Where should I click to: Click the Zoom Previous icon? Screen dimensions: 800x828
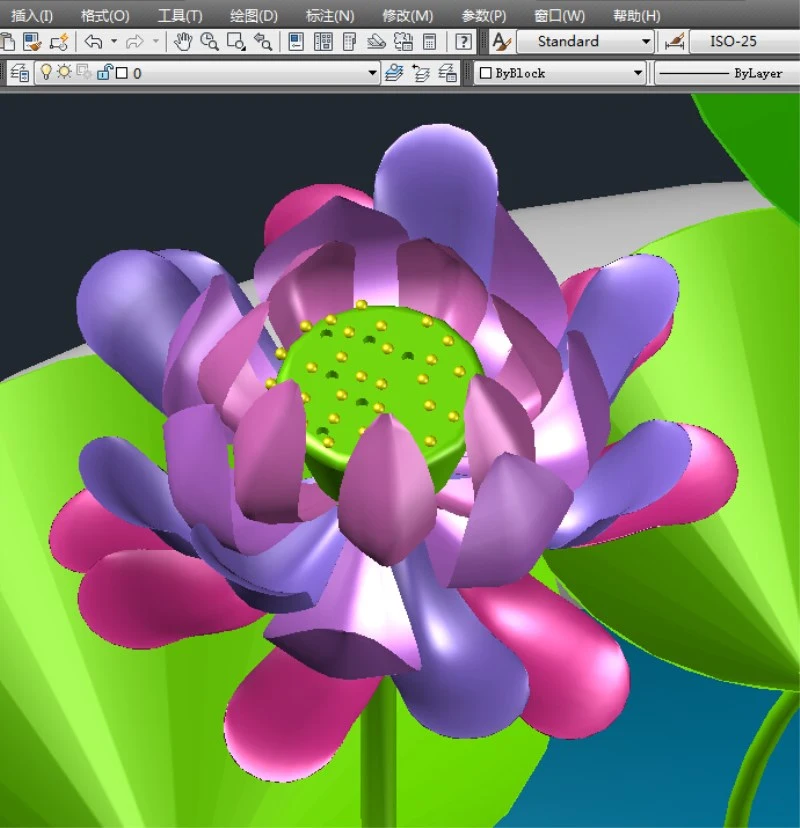point(263,41)
